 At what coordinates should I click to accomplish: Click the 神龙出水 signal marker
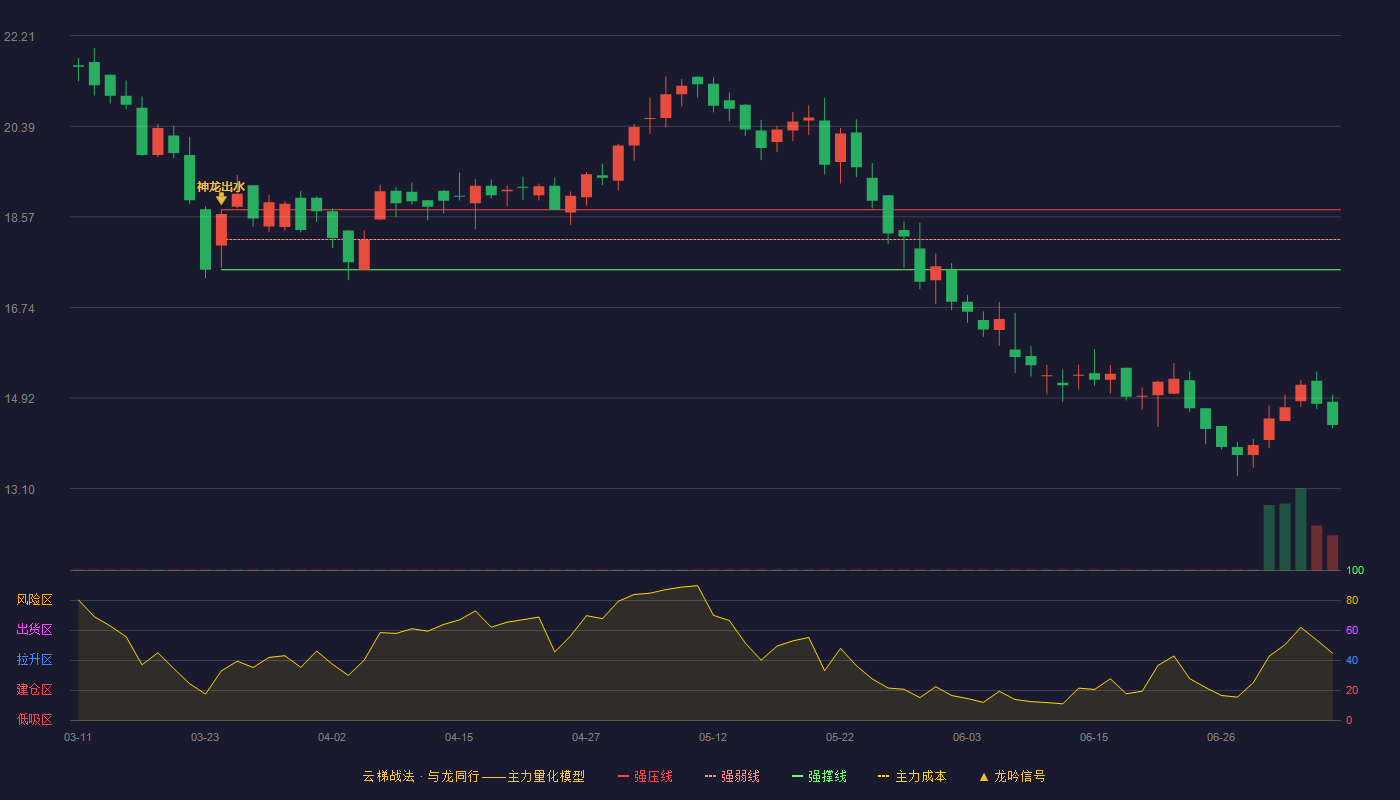221,192
